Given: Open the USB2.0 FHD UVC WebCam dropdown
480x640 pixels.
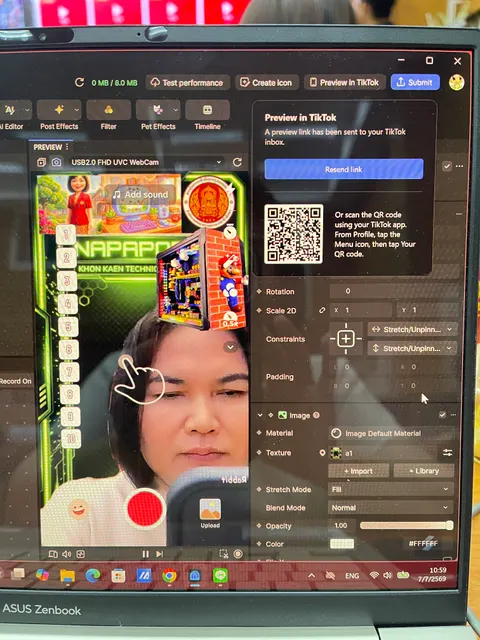Looking at the screenshot, I should coord(146,162).
